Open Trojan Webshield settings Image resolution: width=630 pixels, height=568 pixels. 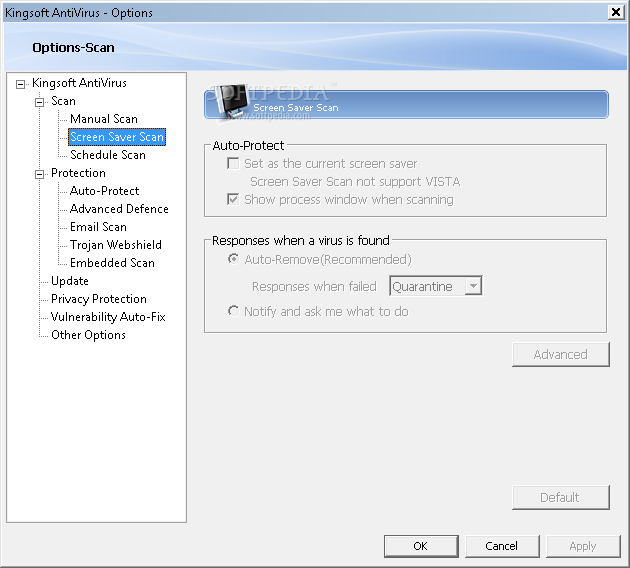coord(116,245)
